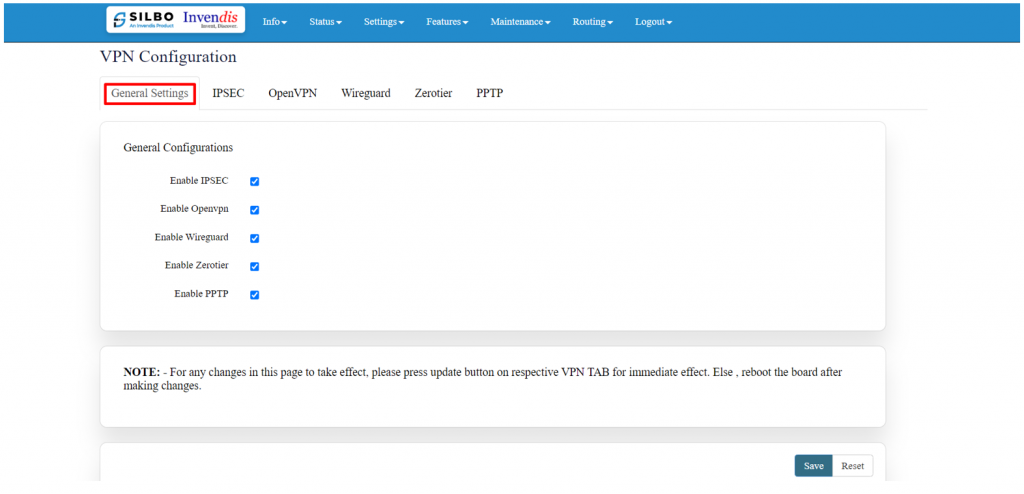Open the PPTP tab
The width and height of the screenshot is (1024, 494).
[x=489, y=93]
